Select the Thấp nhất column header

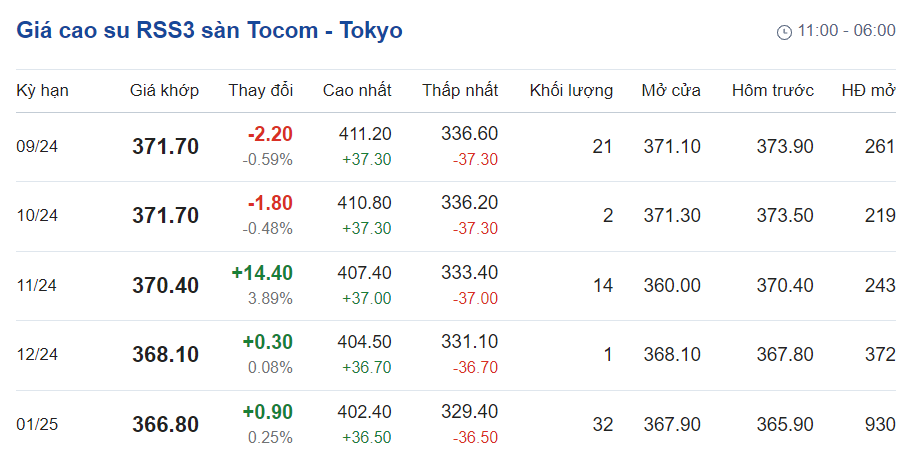click(460, 91)
